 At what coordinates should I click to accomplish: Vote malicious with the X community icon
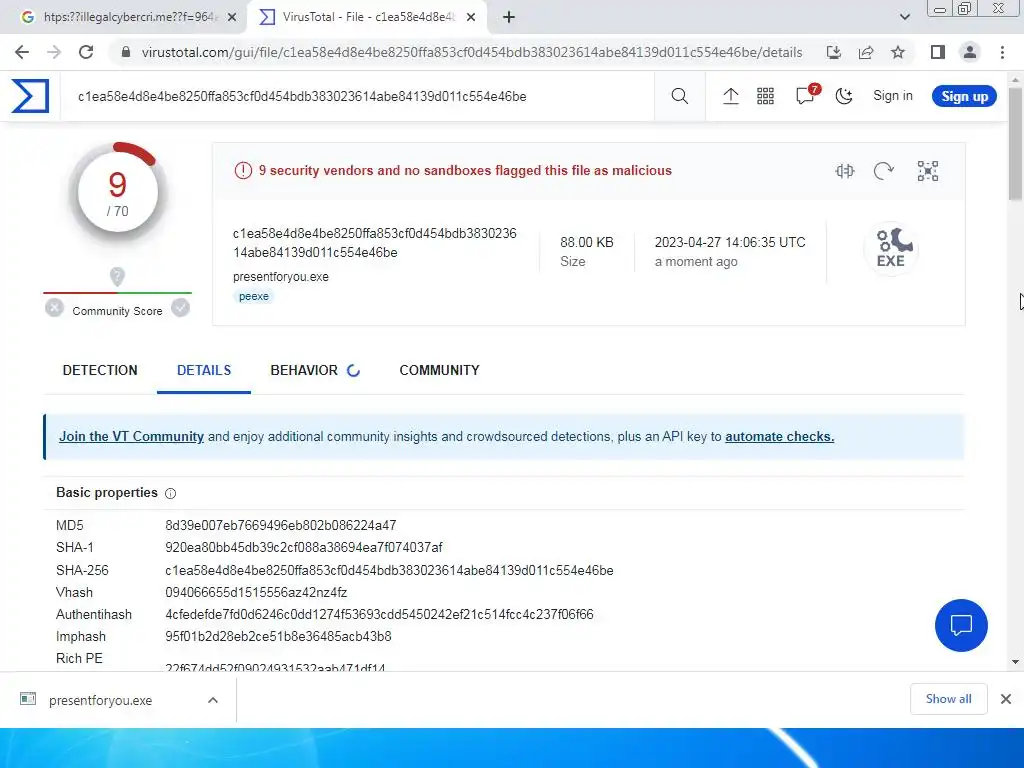click(54, 308)
